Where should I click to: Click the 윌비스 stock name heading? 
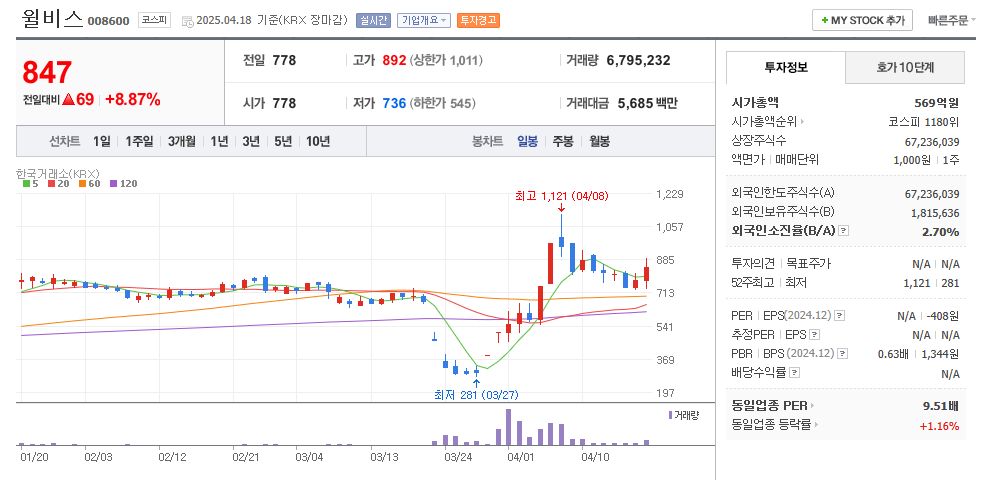pos(52,19)
